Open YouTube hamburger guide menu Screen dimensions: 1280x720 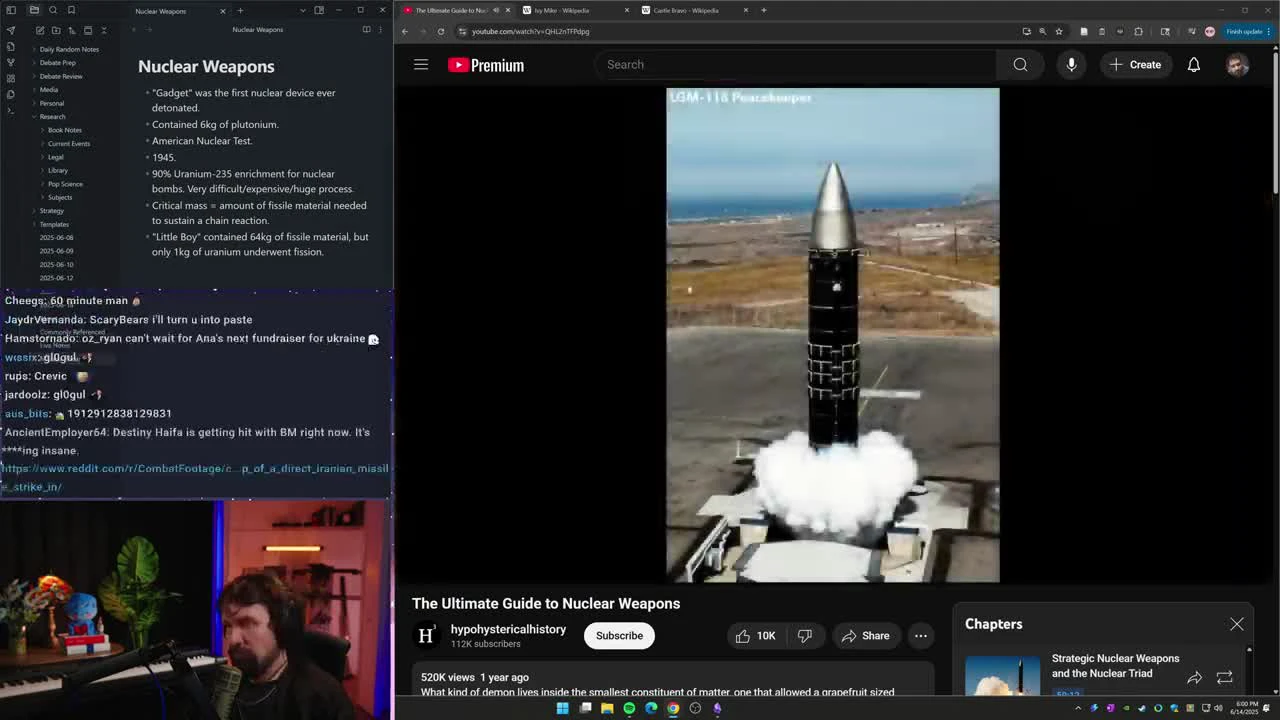(x=421, y=65)
